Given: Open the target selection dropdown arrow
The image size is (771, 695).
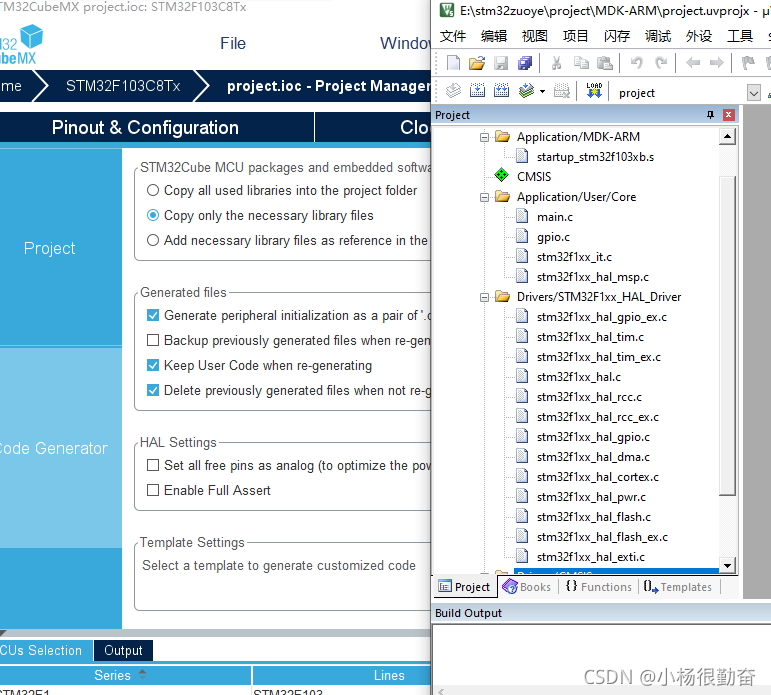Looking at the screenshot, I should click(753, 92).
